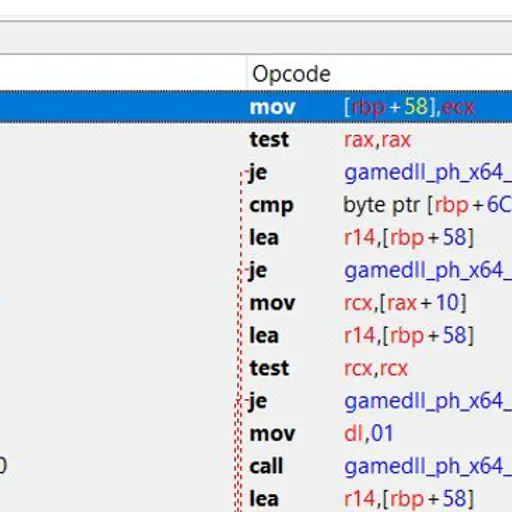Screen dimensions: 512x512
Task: Select the lea r14,[rbp+58] row after call
Action: pos(256,498)
